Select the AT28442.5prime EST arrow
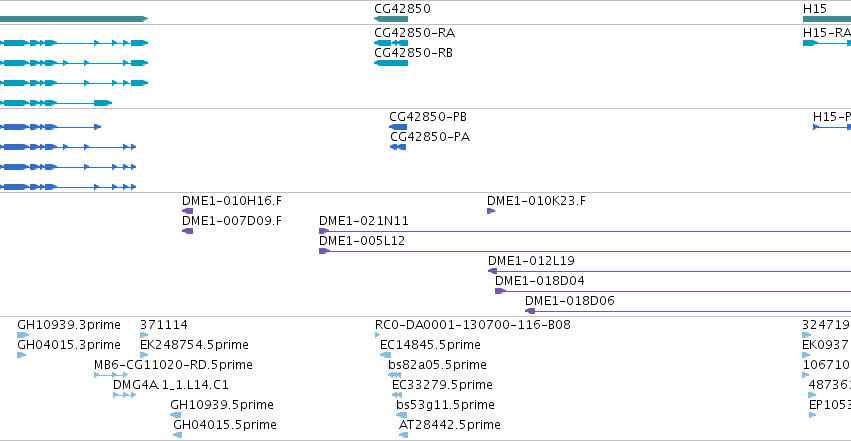The image size is (851, 441). (x=404, y=435)
